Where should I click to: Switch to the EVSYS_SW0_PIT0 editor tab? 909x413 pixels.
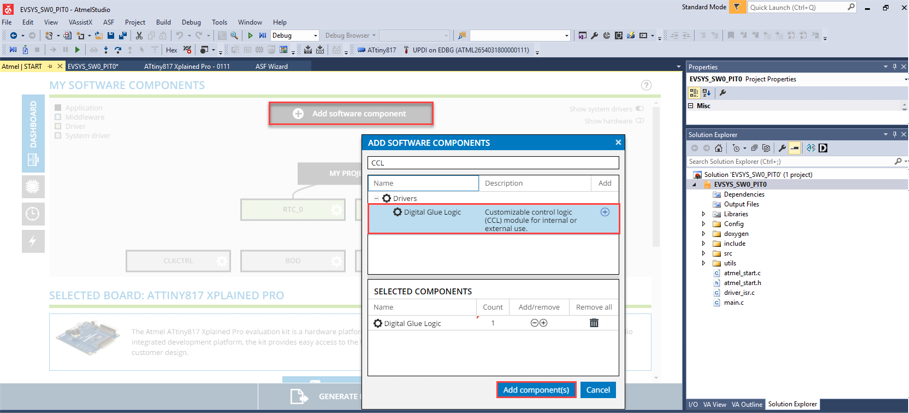[93, 66]
